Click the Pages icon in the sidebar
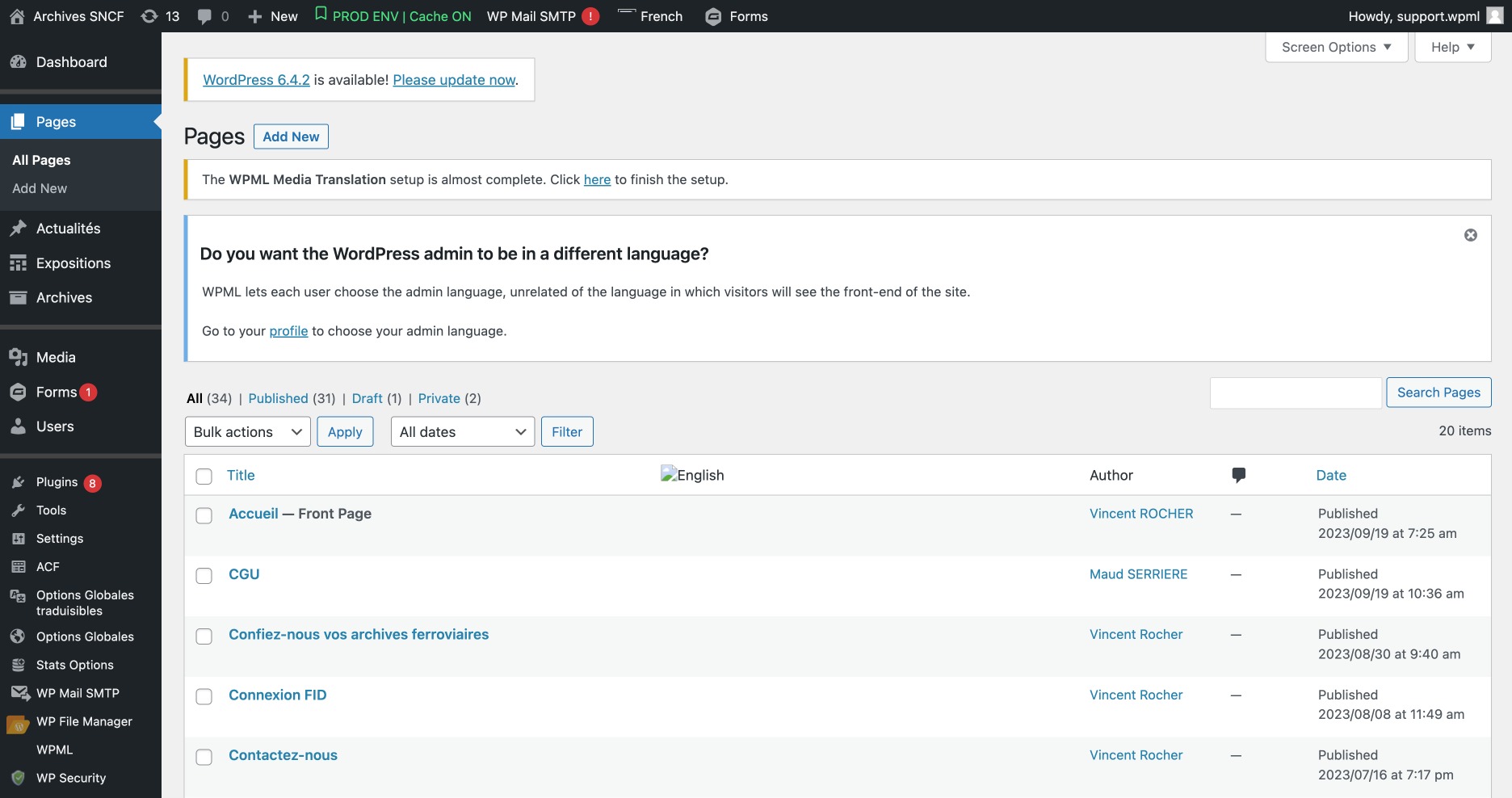The height and width of the screenshot is (798, 1512). pyautogui.click(x=18, y=122)
